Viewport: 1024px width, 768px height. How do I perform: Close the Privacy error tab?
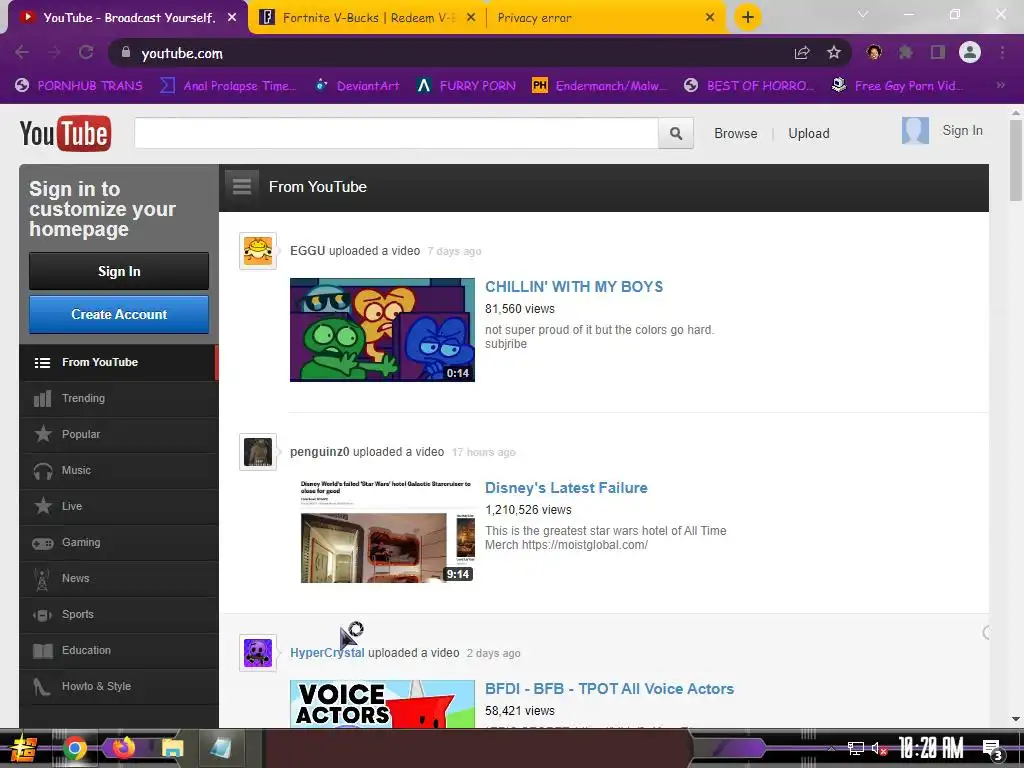[710, 18]
